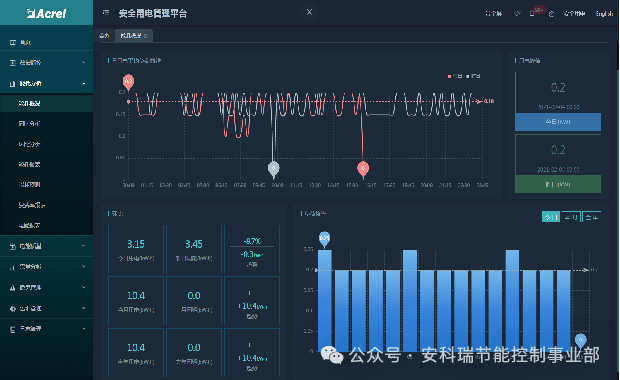This screenshot has height=380, width=620.
Task: Click the 0.0 value in the middle card row
Action: coord(194,296)
